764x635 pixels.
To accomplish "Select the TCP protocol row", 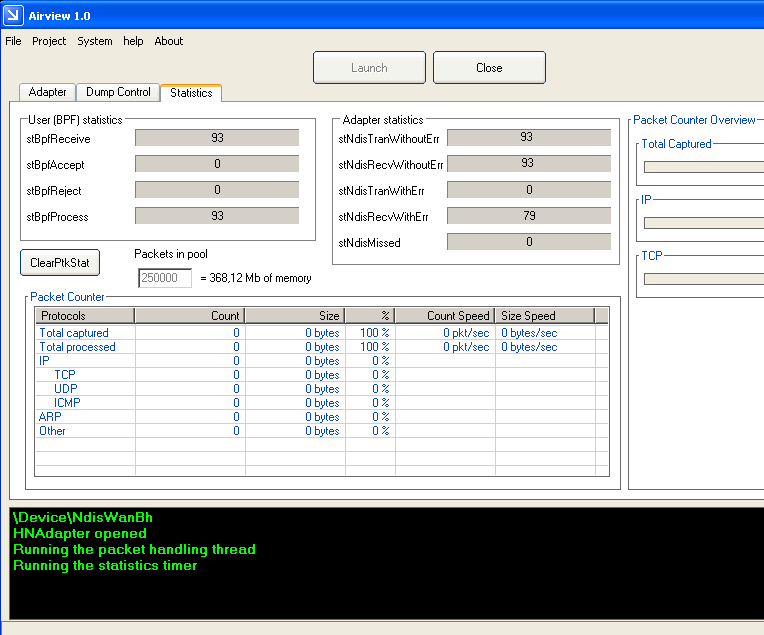I will pos(65,375).
